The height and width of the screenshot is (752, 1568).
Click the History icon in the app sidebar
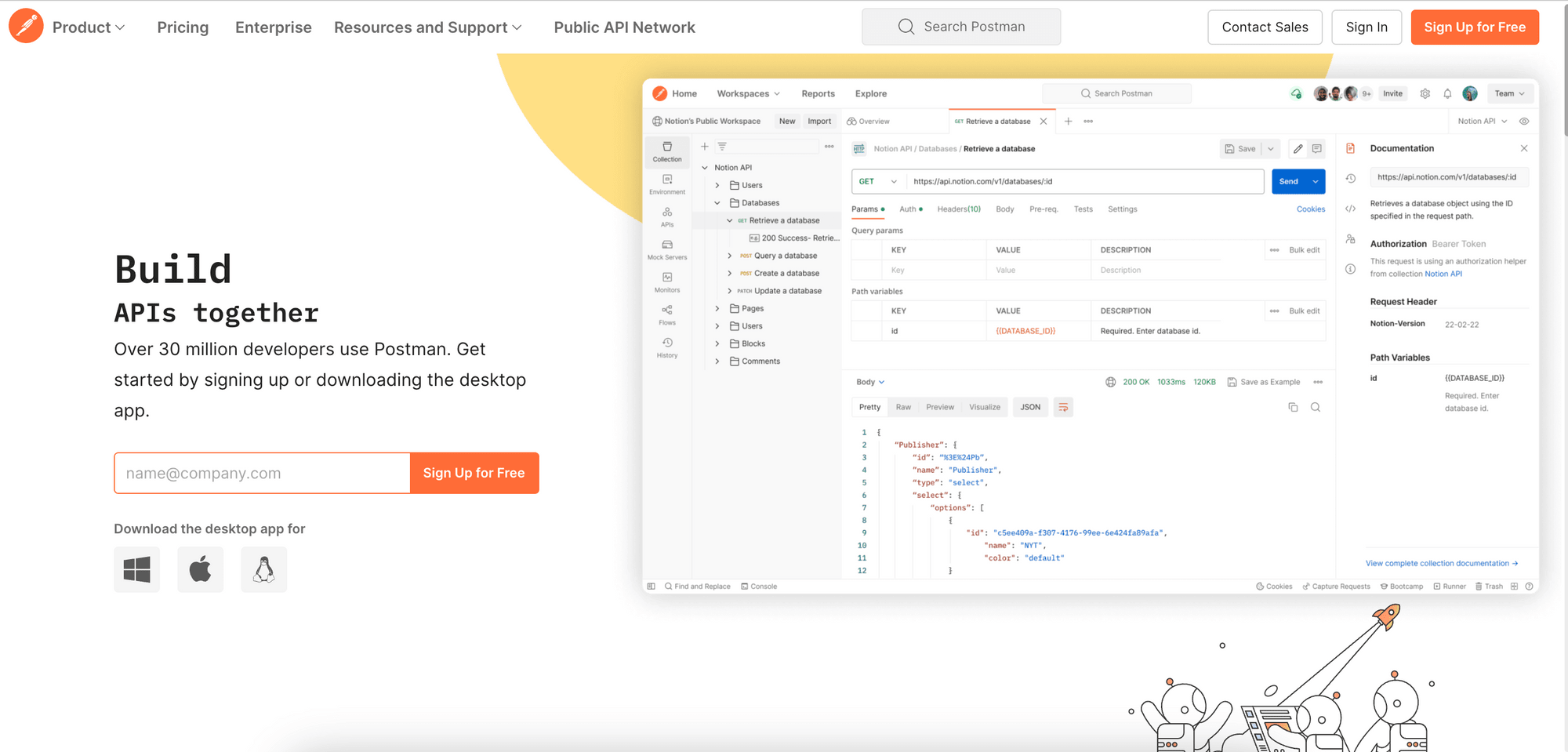click(667, 347)
